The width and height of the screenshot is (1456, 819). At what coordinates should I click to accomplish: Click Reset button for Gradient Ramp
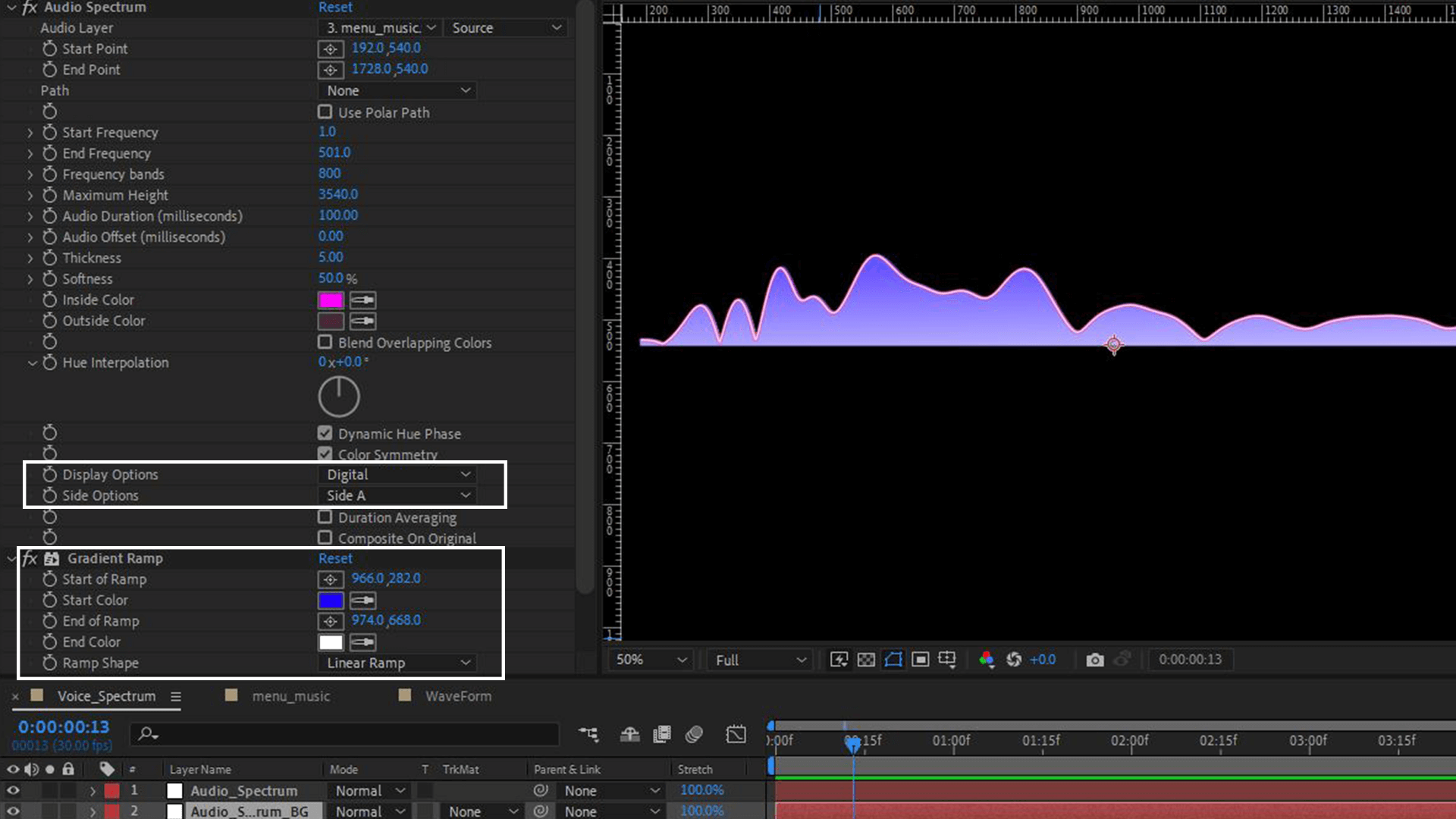[x=334, y=558]
